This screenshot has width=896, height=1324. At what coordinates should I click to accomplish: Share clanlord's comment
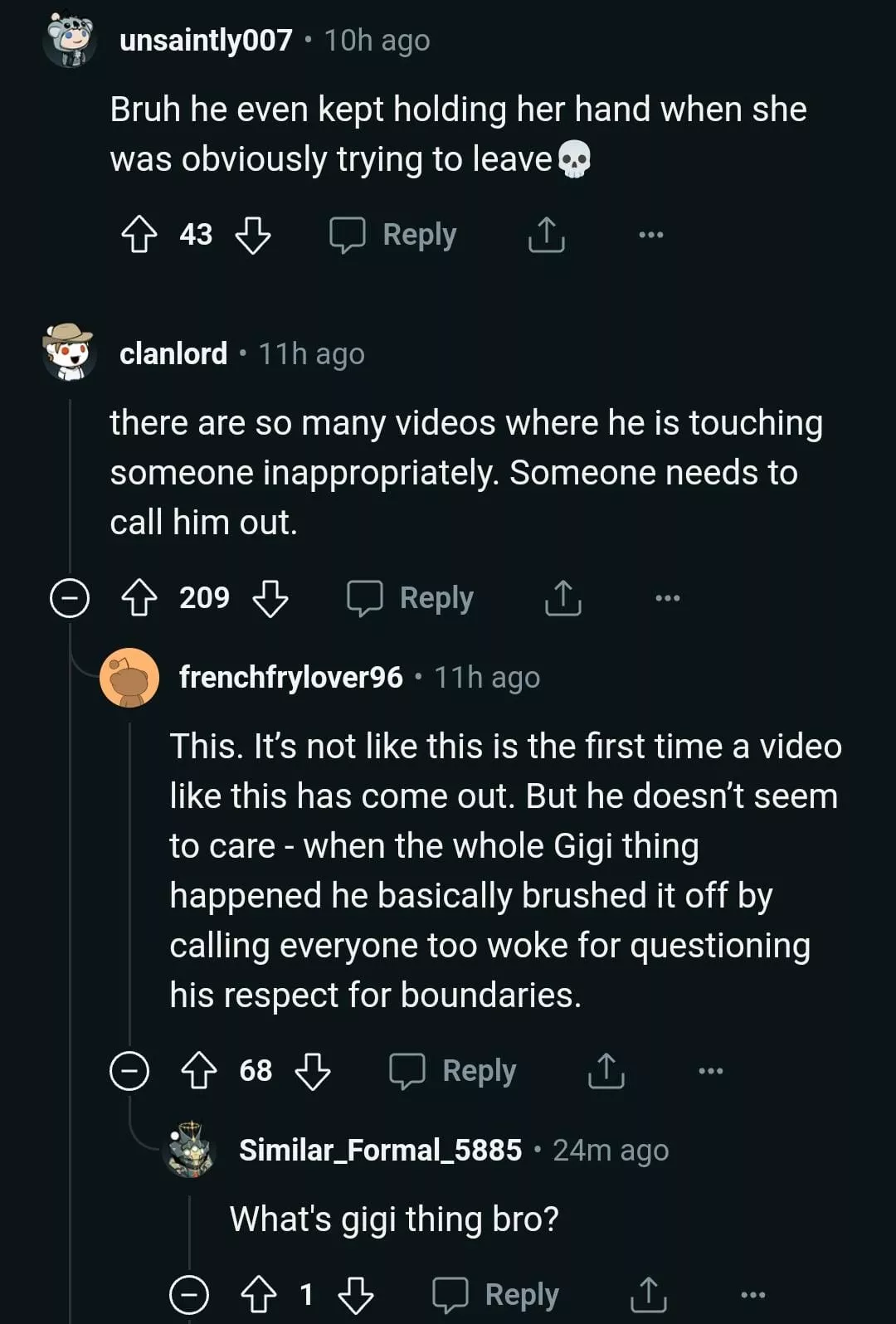[x=563, y=598]
